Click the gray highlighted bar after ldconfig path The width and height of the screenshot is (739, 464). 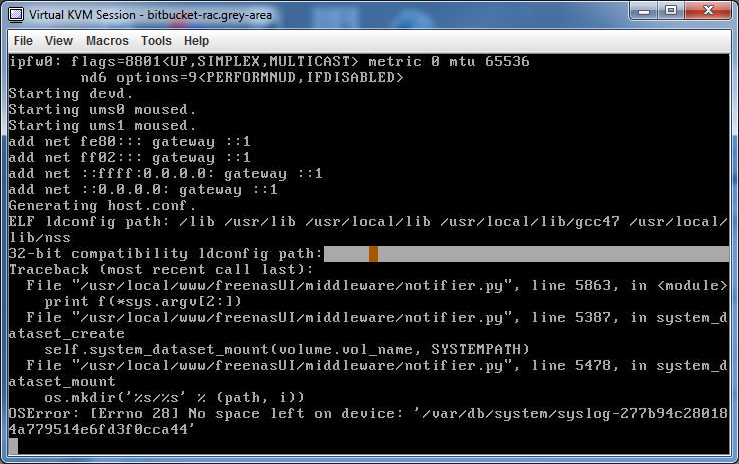[526, 253]
